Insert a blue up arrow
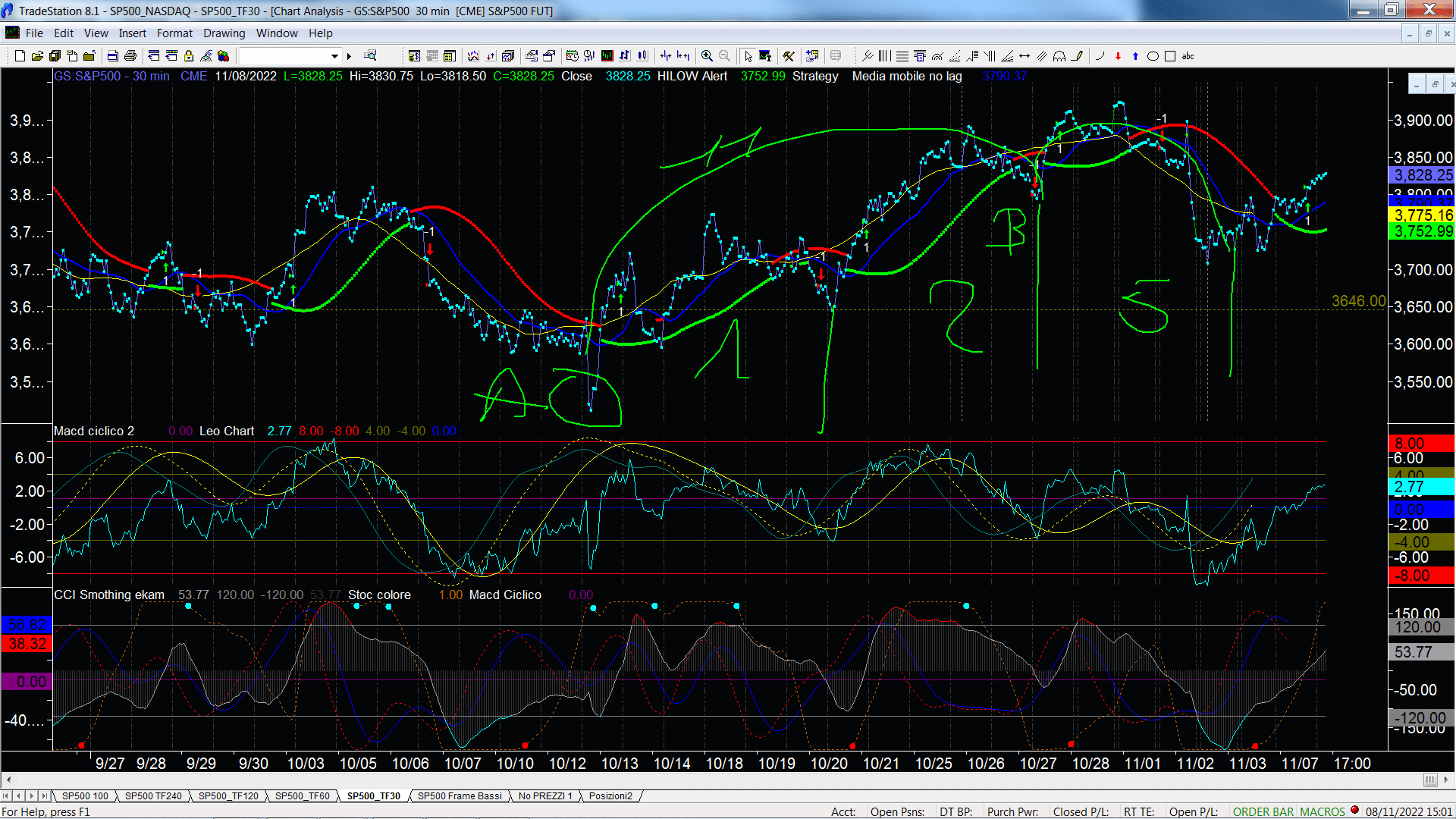The height and width of the screenshot is (819, 1456). click(1135, 56)
